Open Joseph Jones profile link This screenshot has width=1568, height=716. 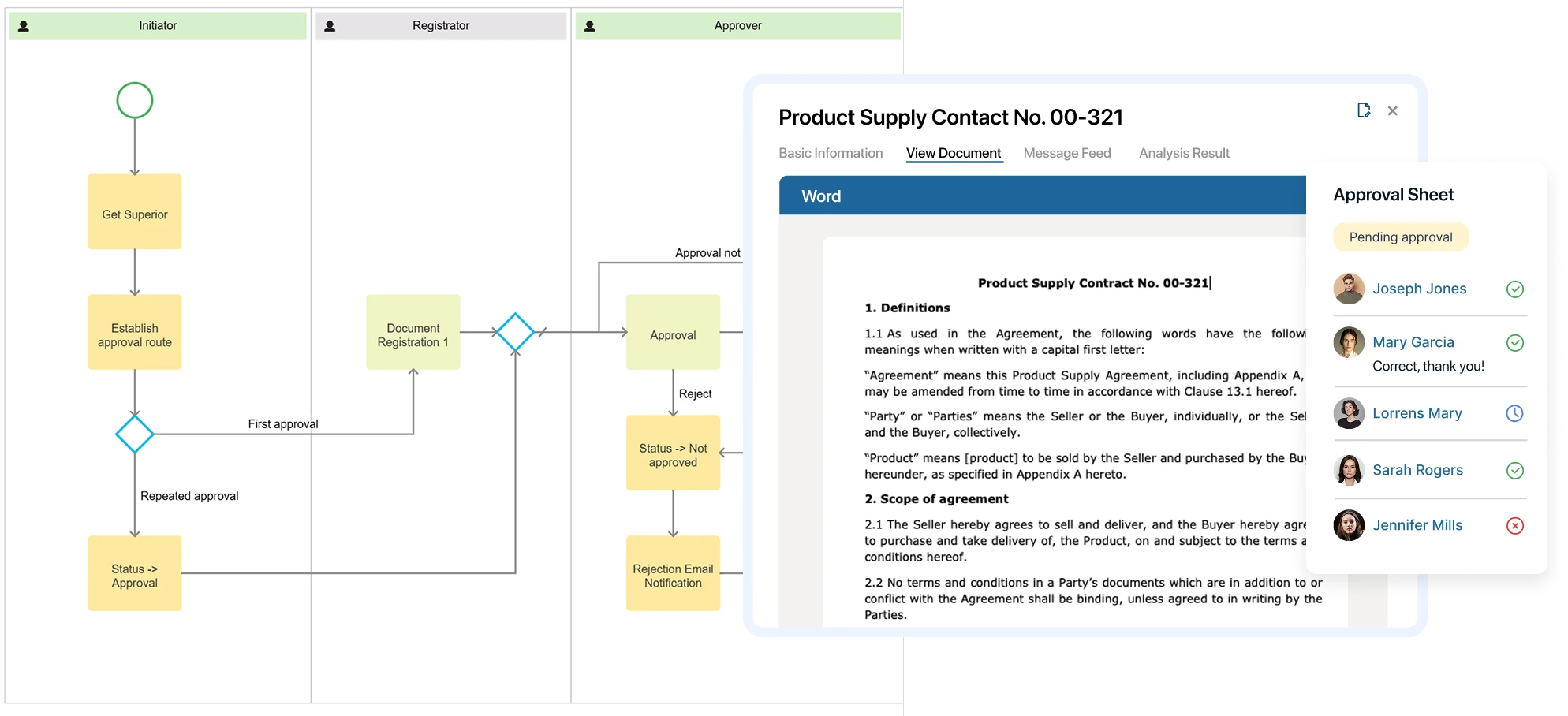pos(1419,289)
